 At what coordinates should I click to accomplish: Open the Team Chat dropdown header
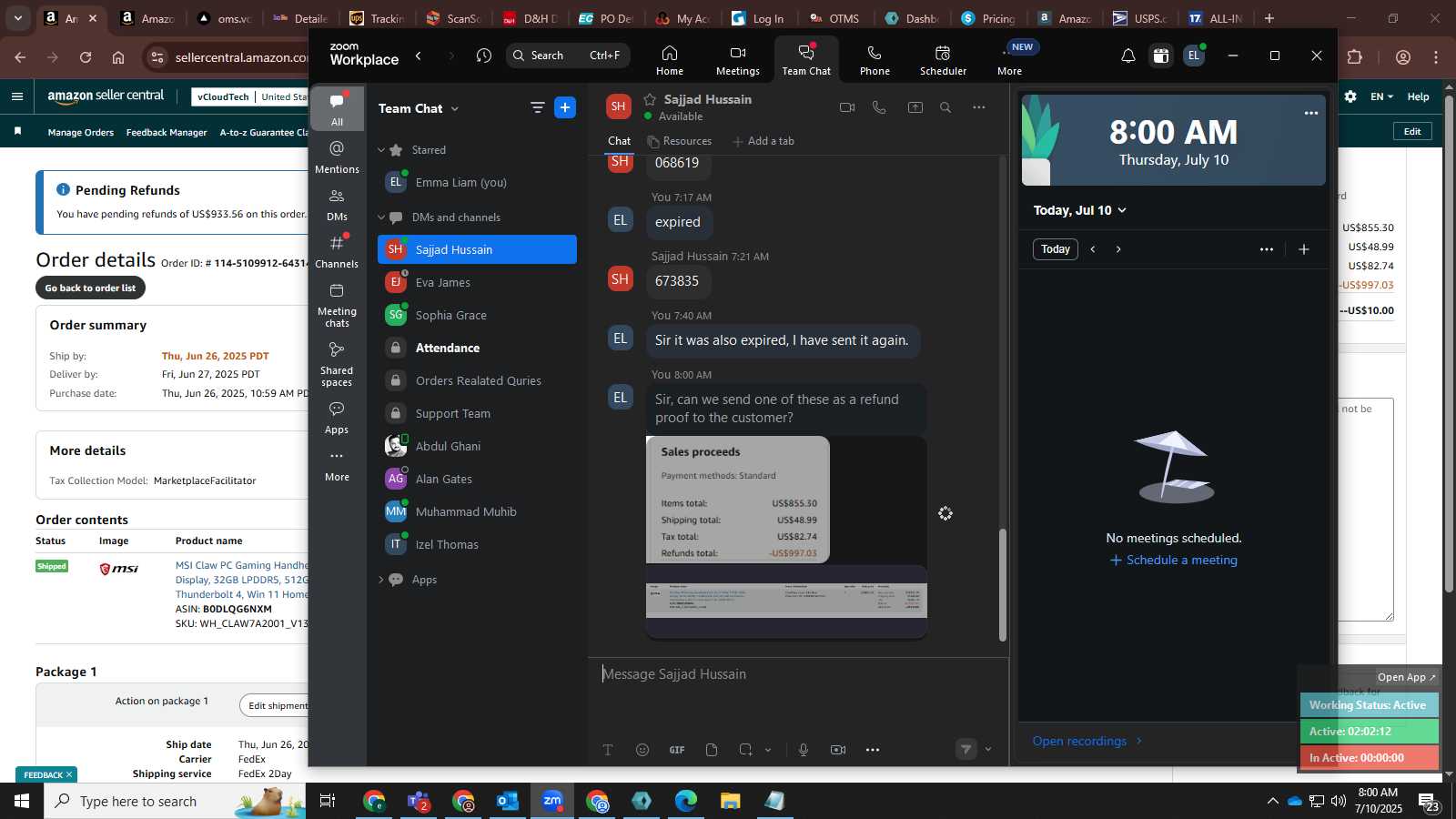pos(419,108)
